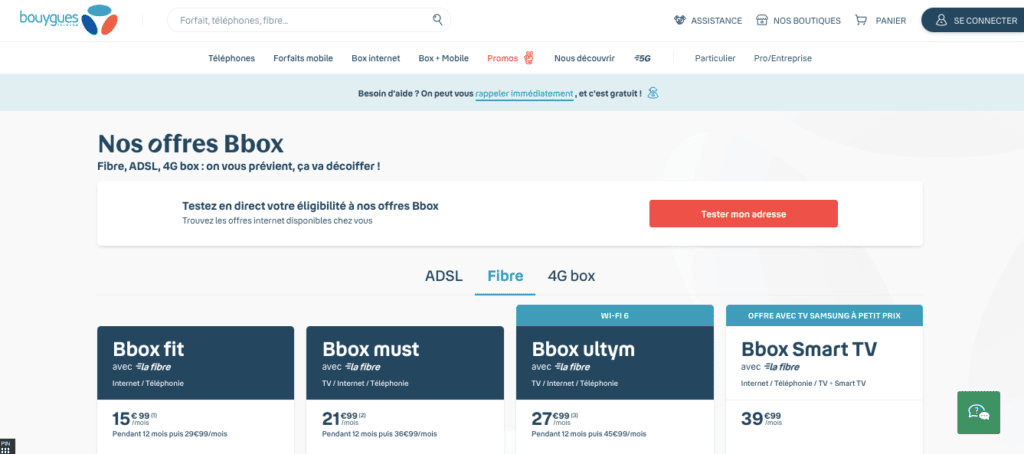The width and height of the screenshot is (1024, 454).
Task: Click the Nos offres Bbox heading
Action: click(191, 144)
